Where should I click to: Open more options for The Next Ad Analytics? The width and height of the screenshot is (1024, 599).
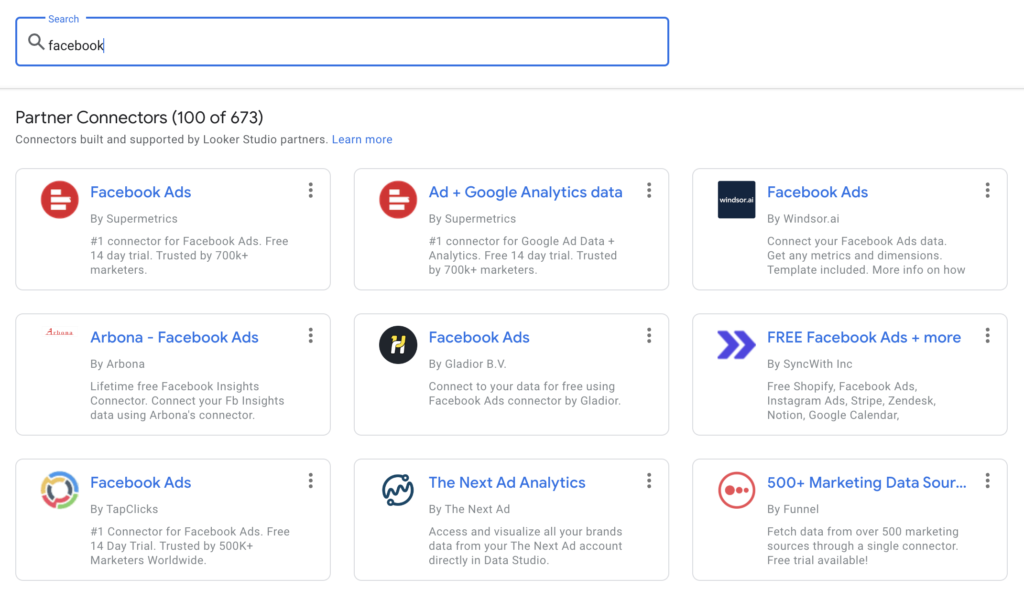pyautogui.click(x=649, y=481)
